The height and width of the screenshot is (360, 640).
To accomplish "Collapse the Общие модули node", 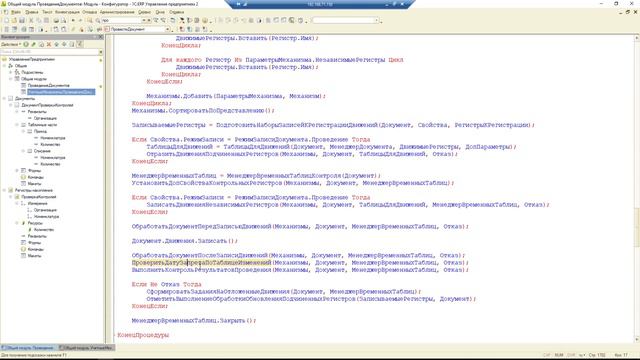I will pos(11,78).
